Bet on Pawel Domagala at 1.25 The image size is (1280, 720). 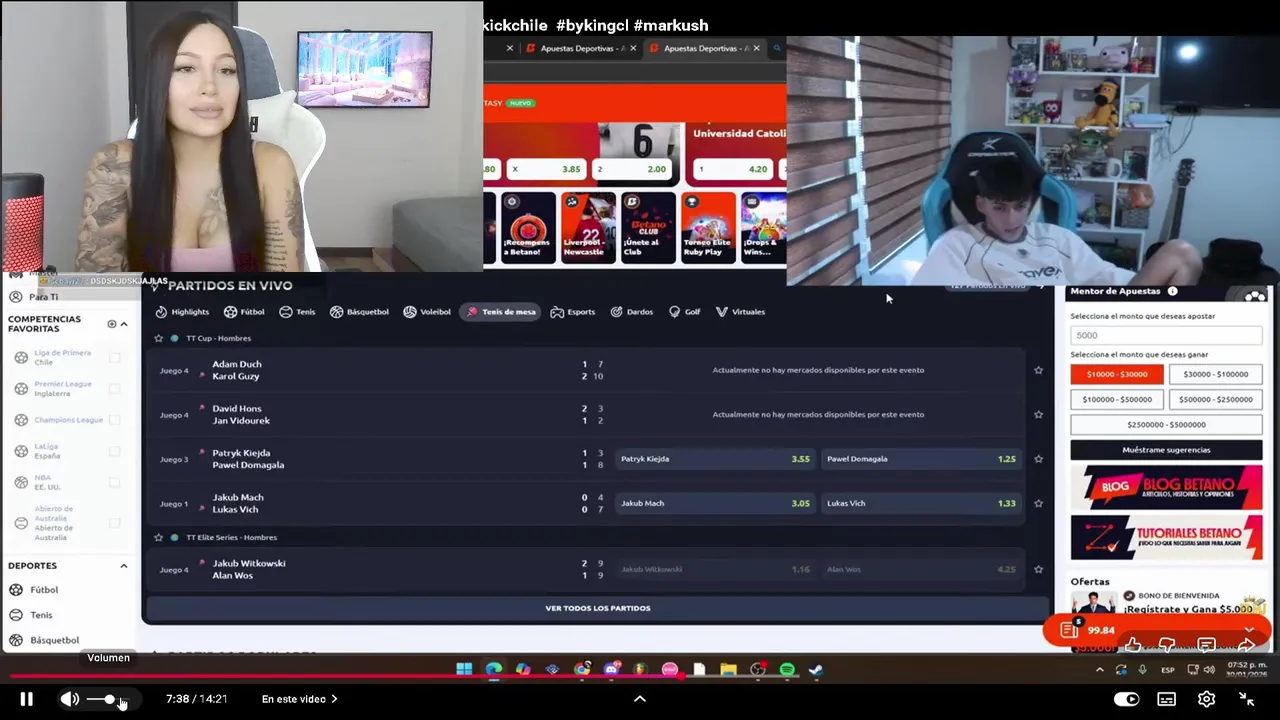tap(921, 459)
